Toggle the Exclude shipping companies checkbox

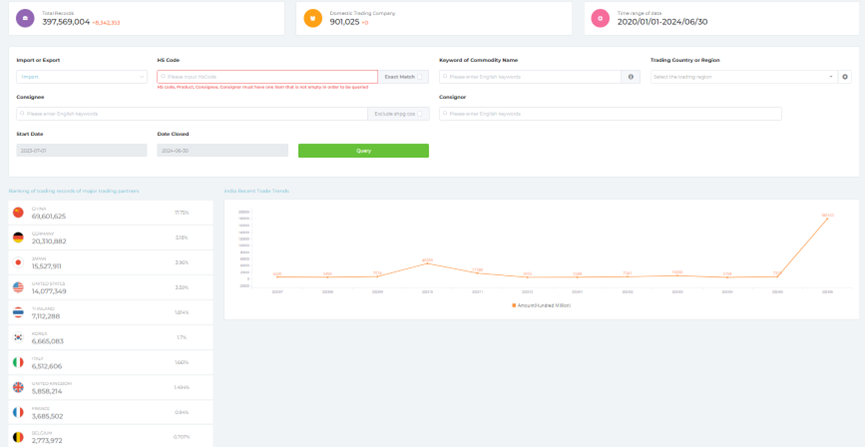[x=422, y=114]
